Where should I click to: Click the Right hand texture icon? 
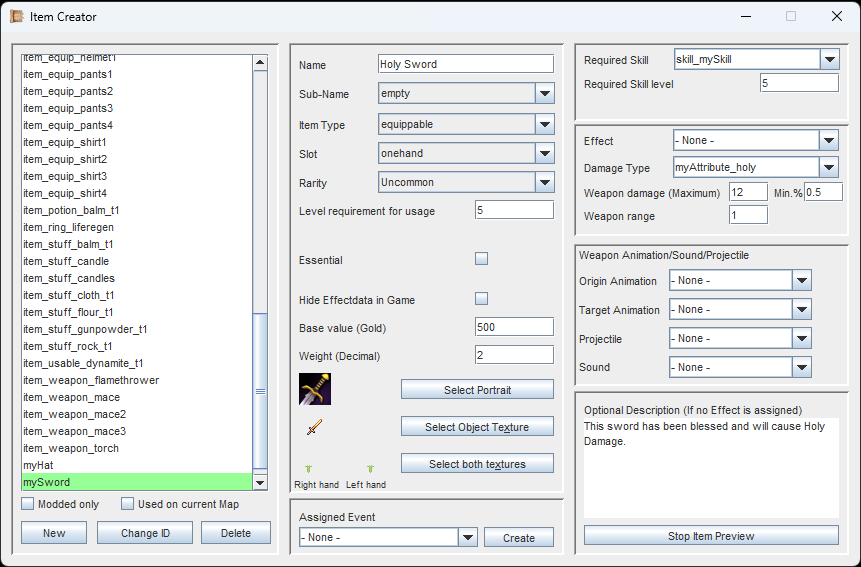308,468
